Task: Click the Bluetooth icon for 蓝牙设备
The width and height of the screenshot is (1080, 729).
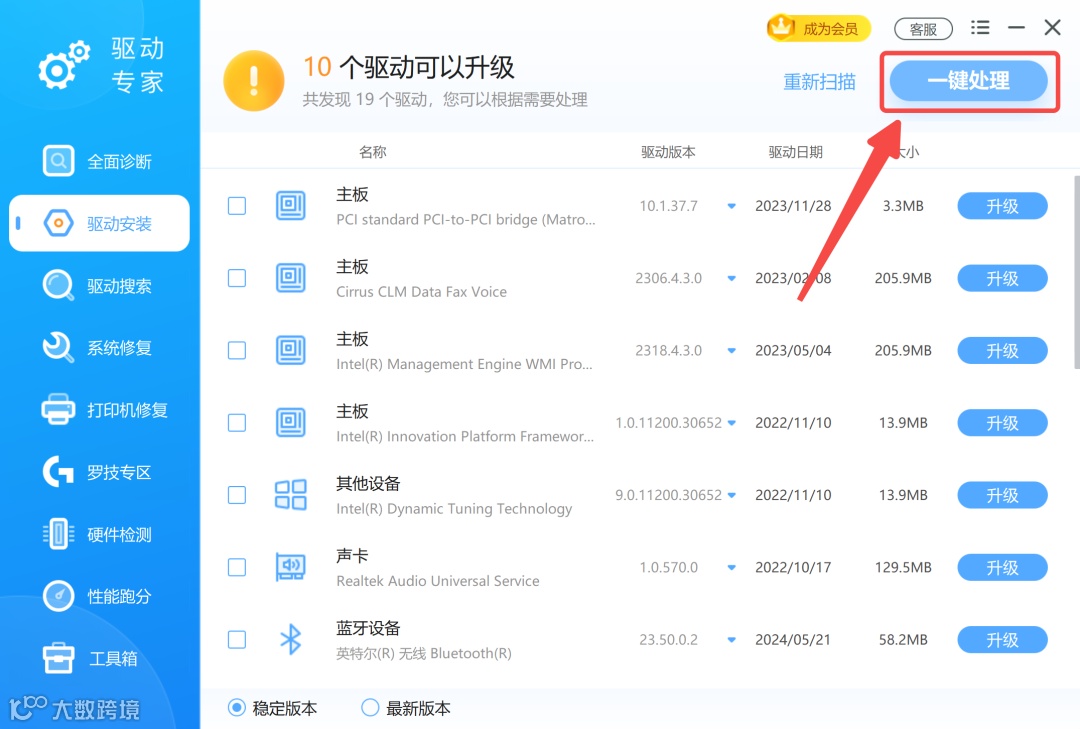Action: 291,639
